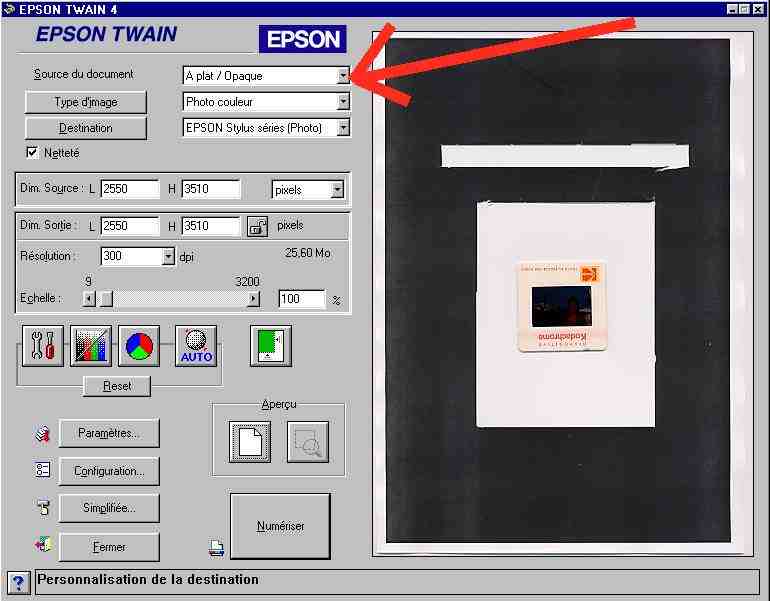Image resolution: width=770 pixels, height=601 pixels.
Task: Click the Aperçu label
Action: (x=279, y=404)
